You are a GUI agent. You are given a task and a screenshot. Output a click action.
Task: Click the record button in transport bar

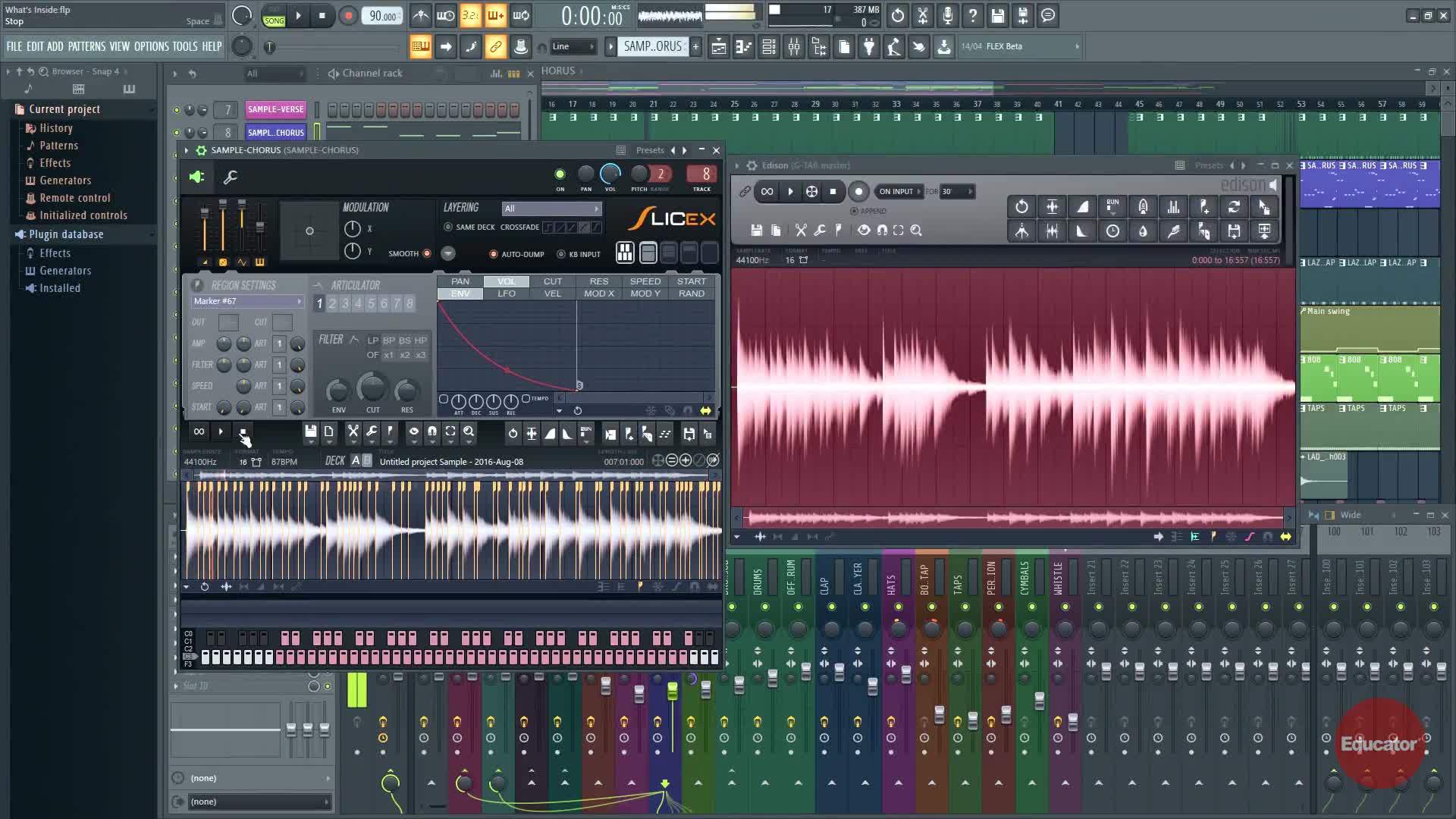tap(348, 16)
